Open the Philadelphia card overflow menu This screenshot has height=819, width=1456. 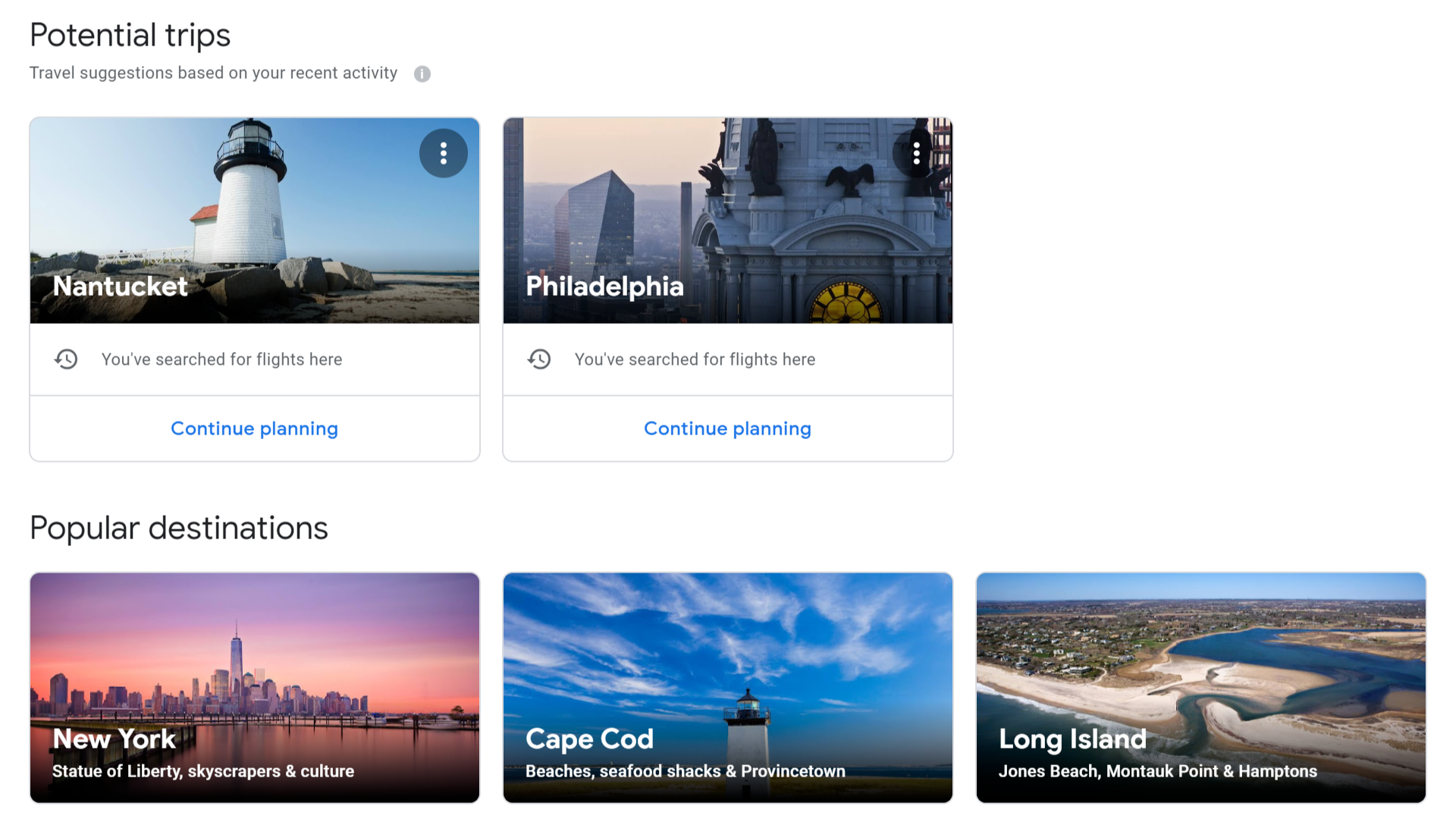pos(917,152)
